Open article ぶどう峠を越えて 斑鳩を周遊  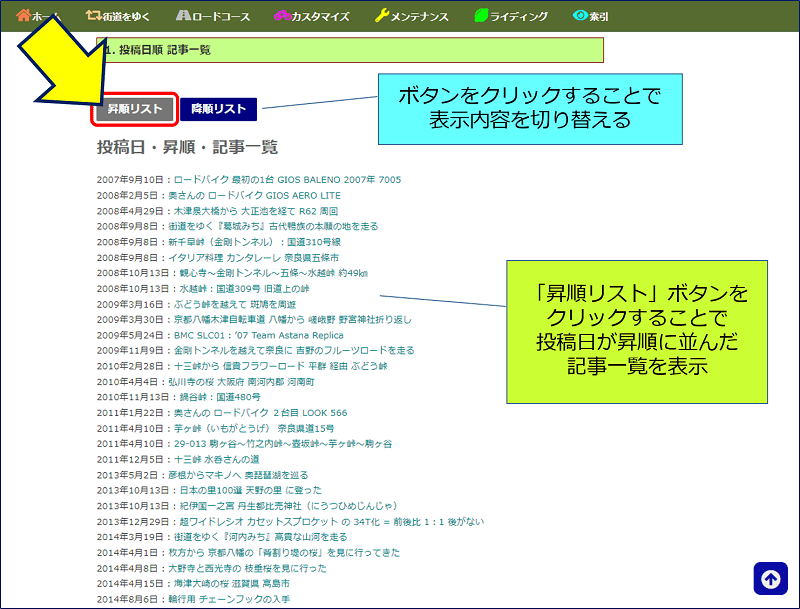pos(235,304)
